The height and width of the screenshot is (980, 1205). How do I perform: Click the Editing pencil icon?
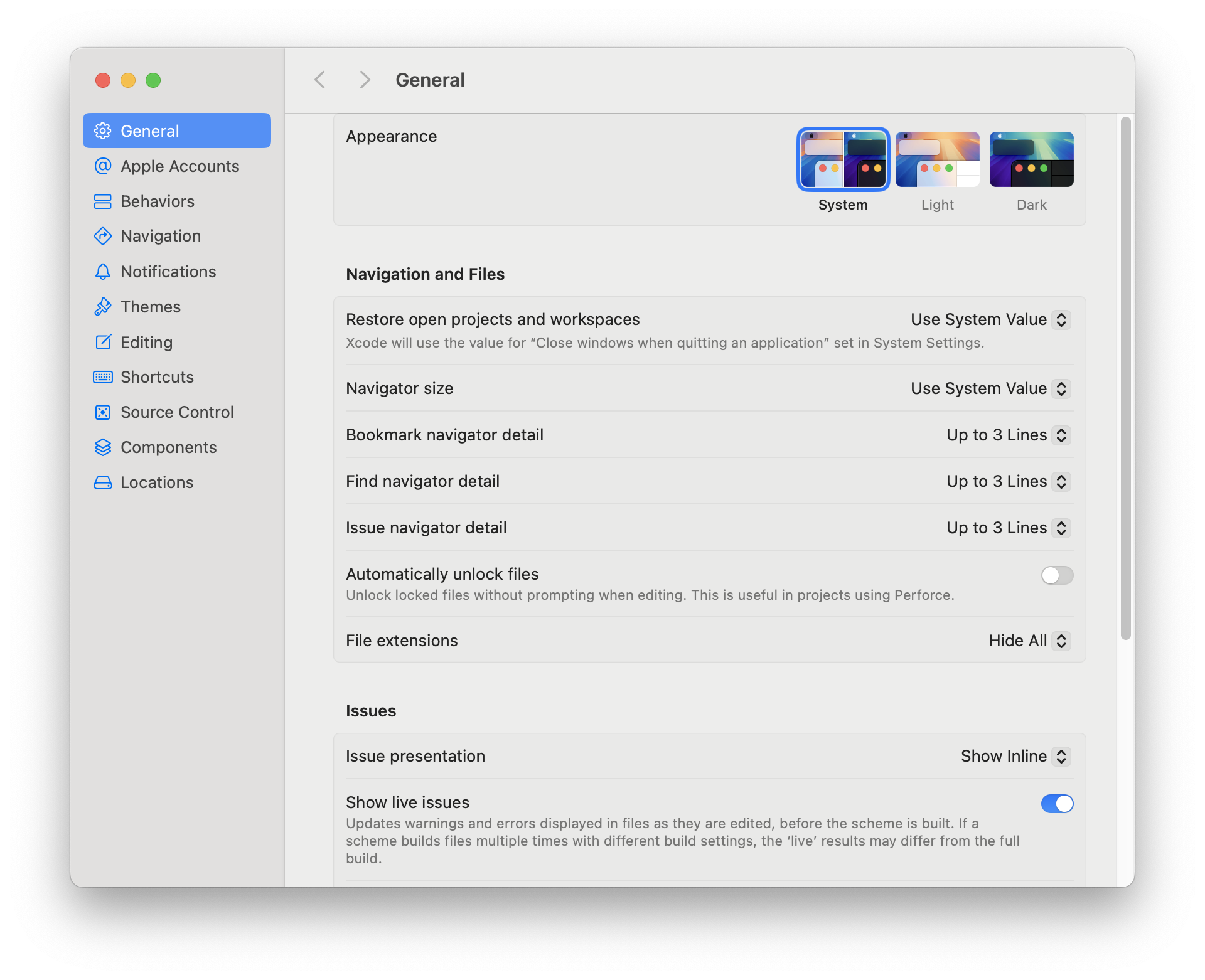click(x=102, y=342)
